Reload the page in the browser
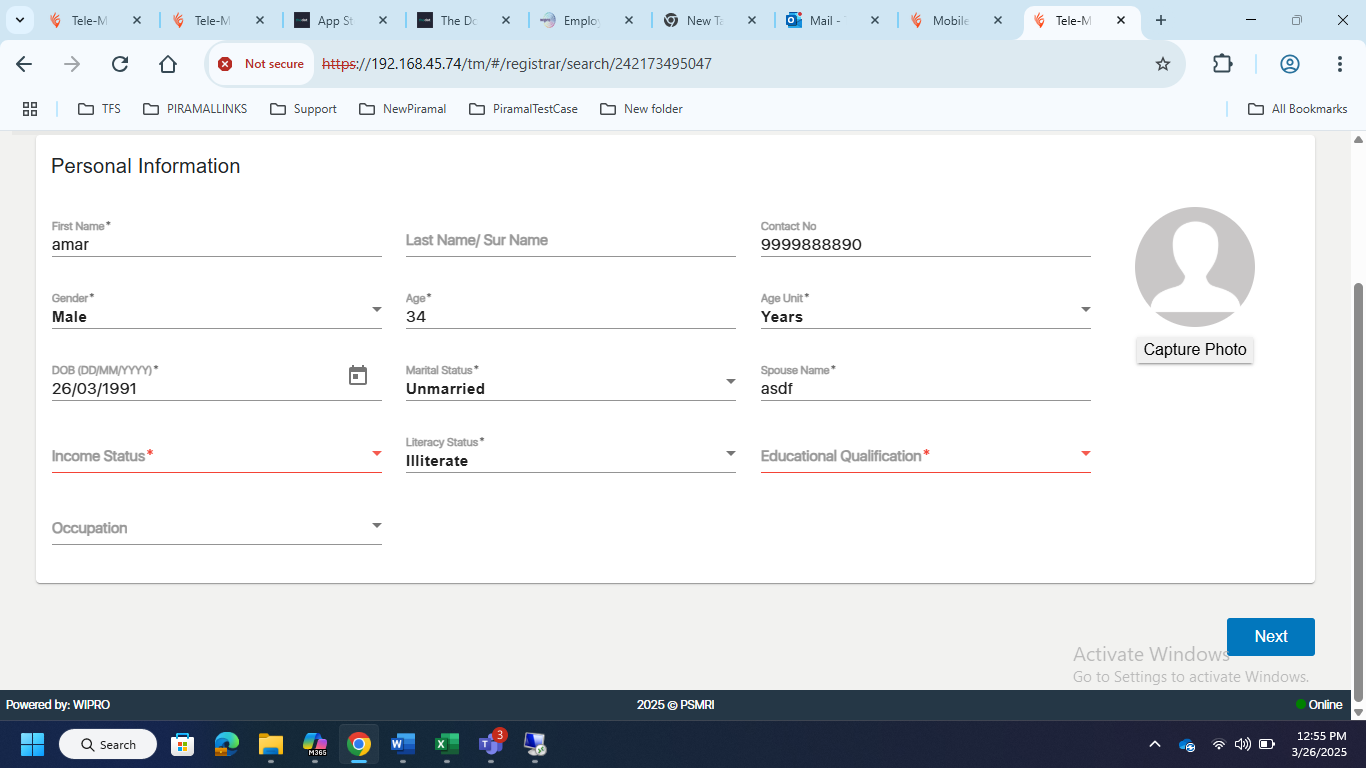Viewport: 1366px width, 768px height. click(x=120, y=64)
